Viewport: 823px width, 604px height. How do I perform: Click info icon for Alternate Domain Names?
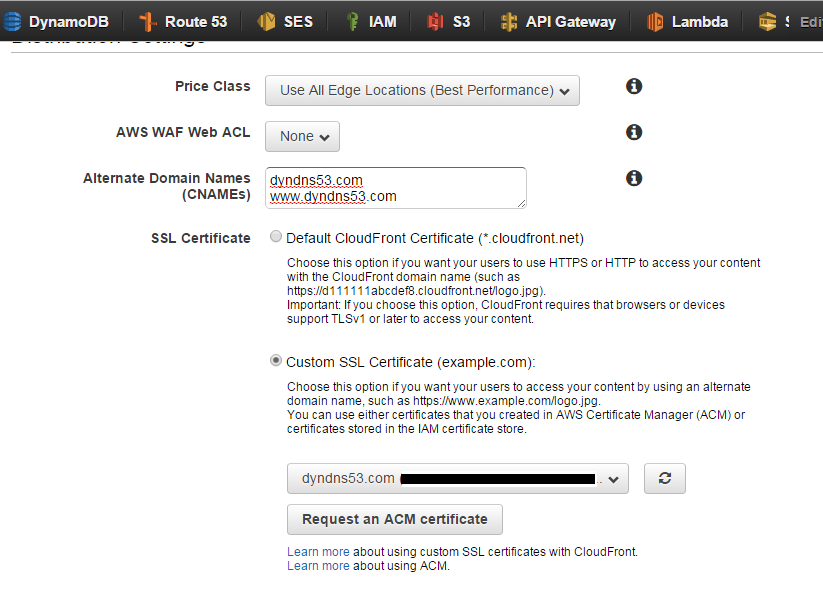(x=633, y=178)
